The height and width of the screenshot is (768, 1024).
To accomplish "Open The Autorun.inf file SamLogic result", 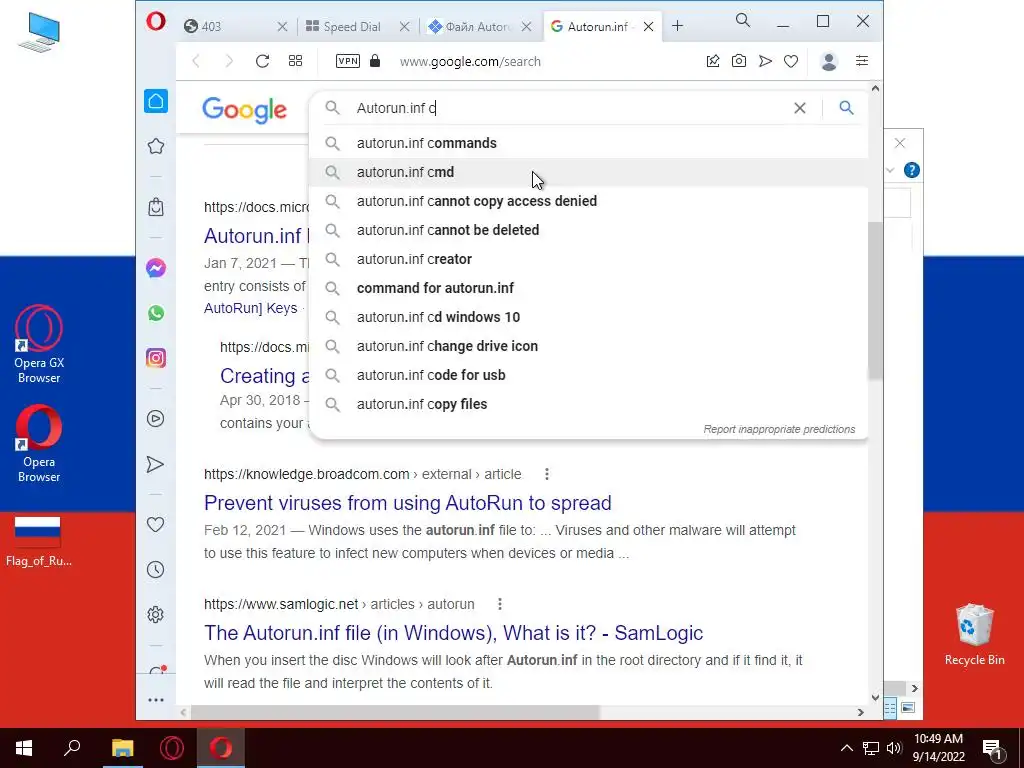I will pos(453,633).
